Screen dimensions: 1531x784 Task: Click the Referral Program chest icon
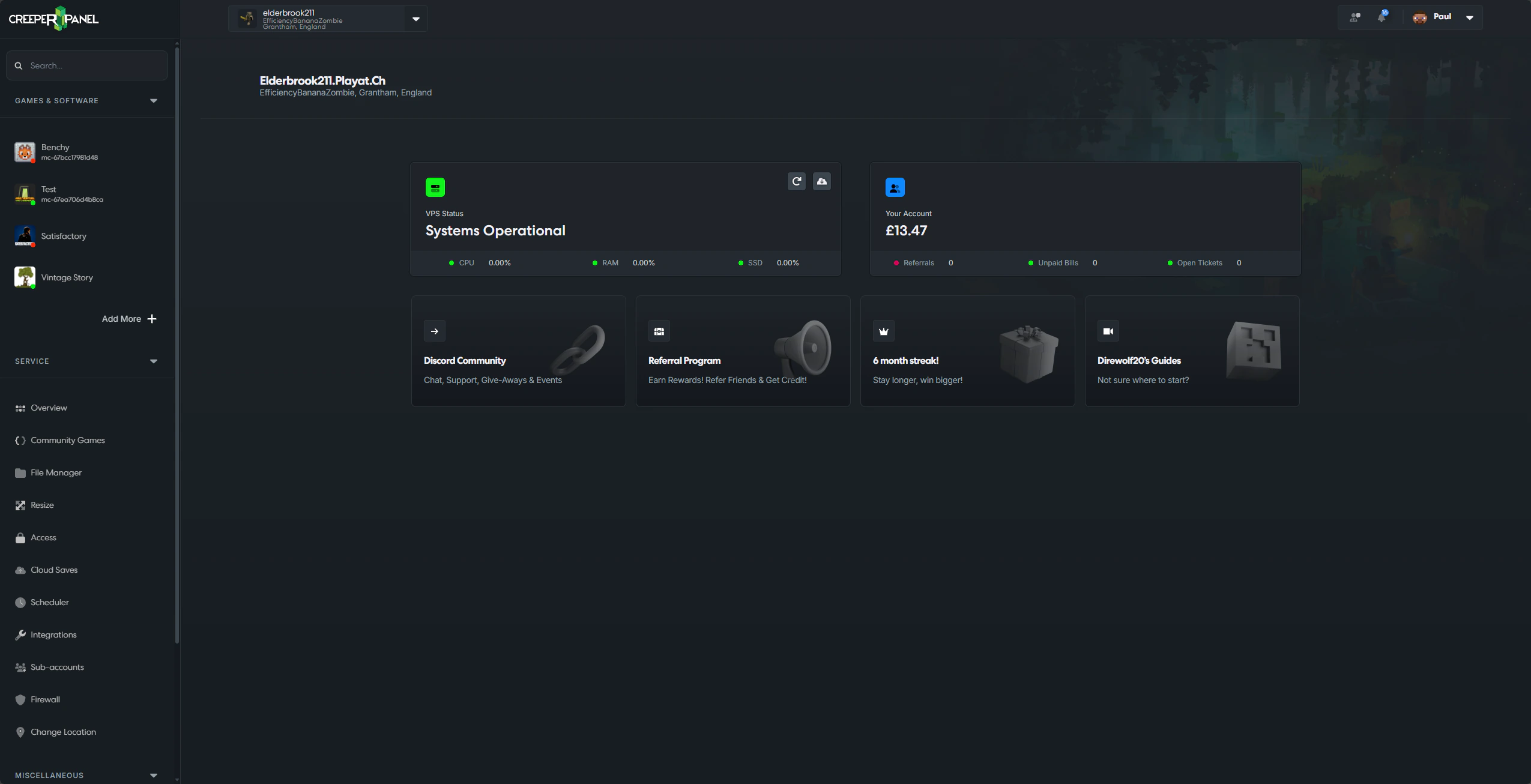tap(659, 331)
